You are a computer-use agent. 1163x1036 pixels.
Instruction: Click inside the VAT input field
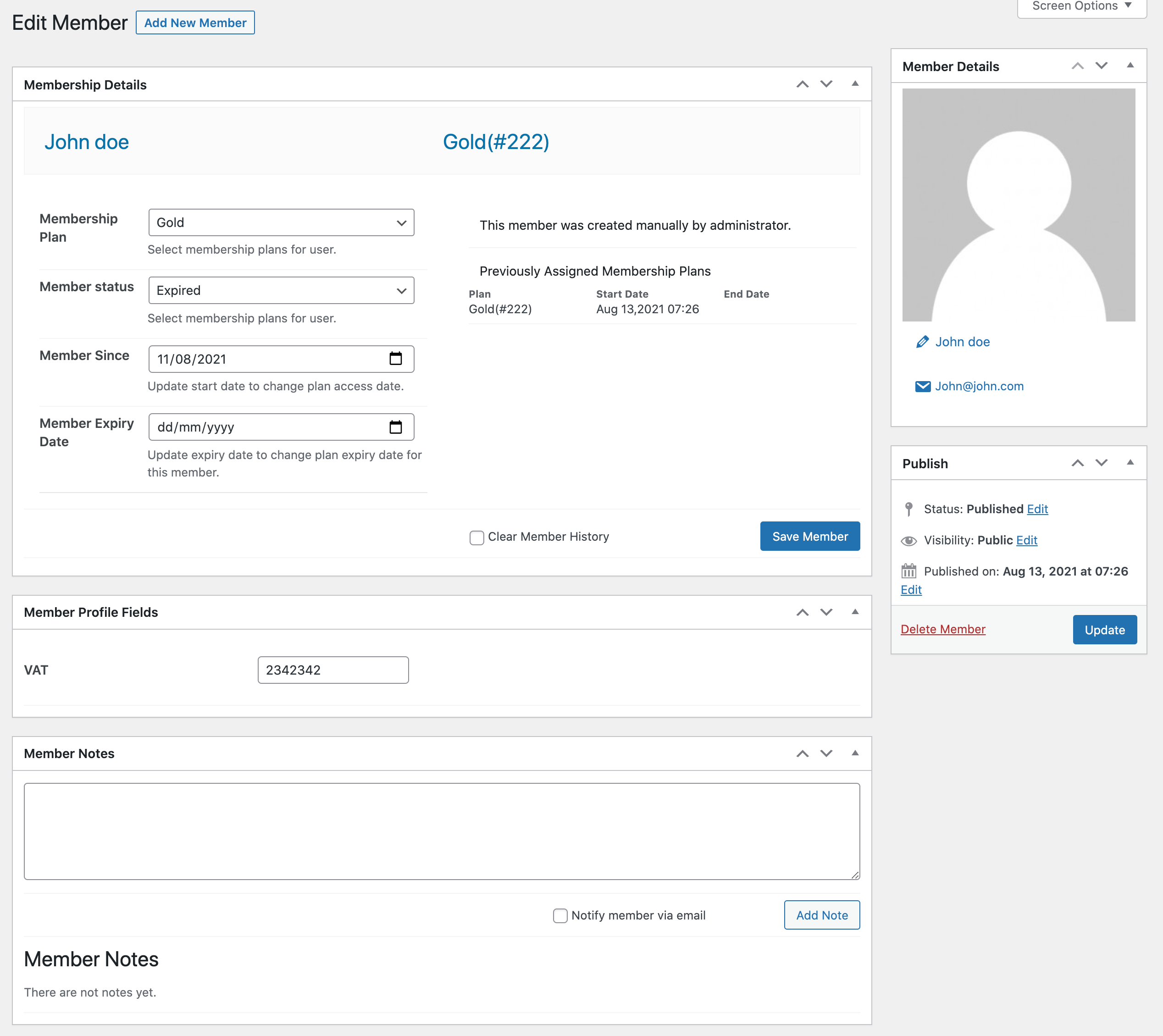click(332, 670)
